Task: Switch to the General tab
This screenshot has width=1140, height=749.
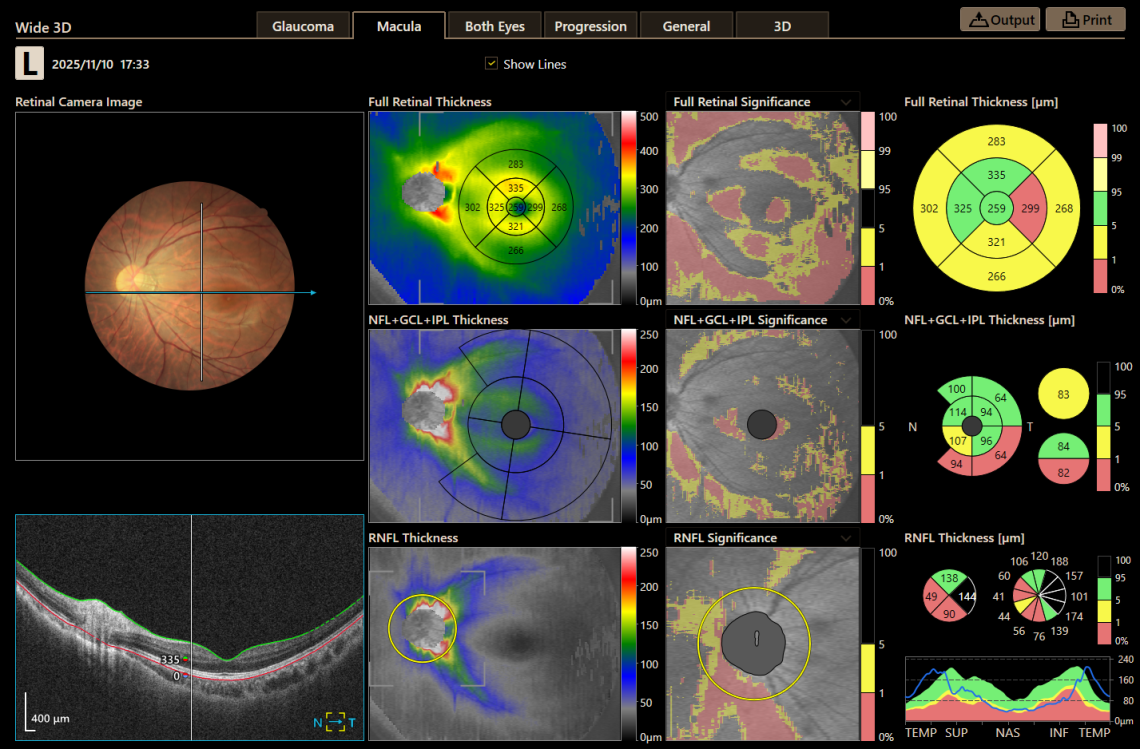Action: tap(686, 25)
